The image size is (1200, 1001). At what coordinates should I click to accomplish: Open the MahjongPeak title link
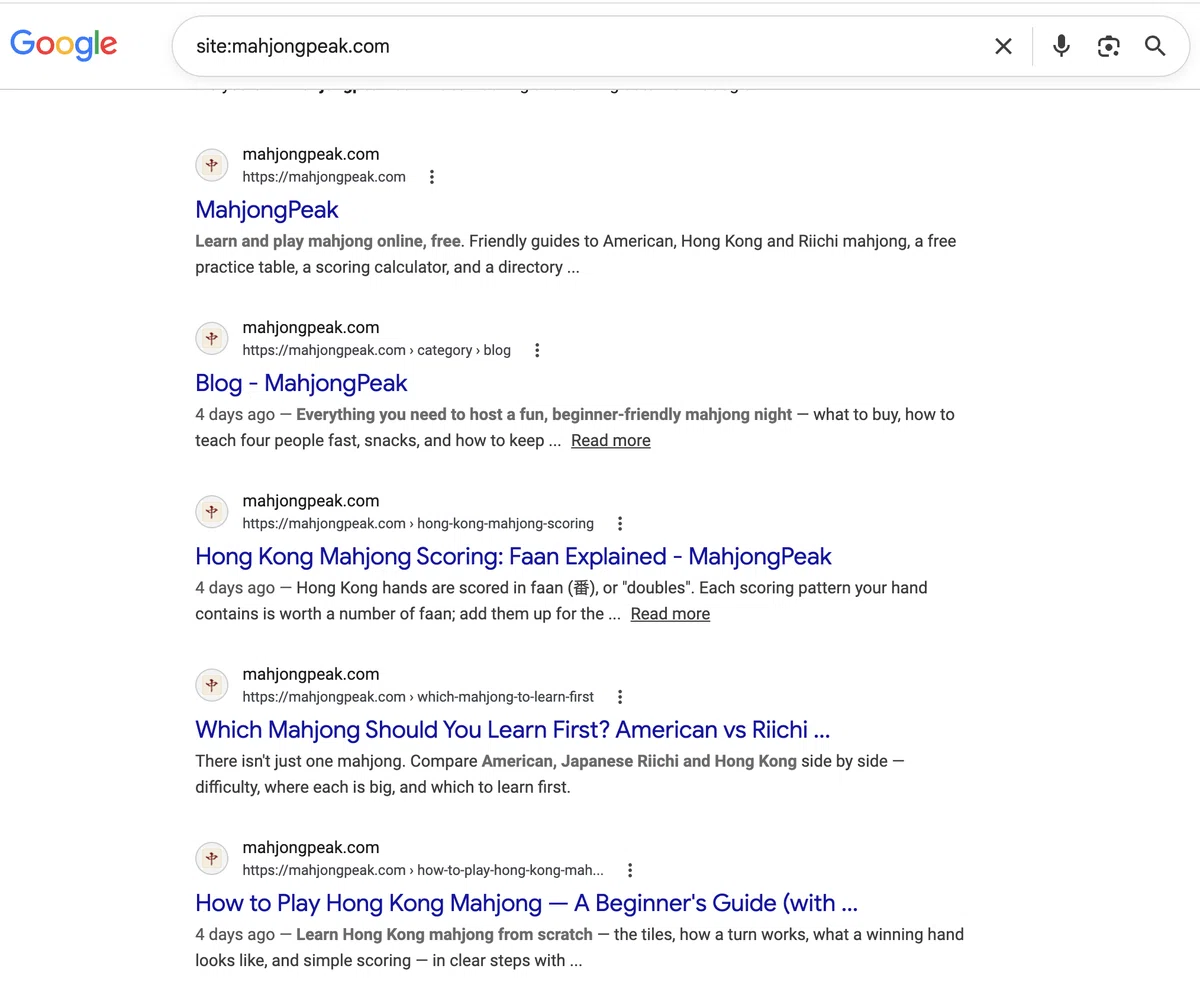coord(267,210)
